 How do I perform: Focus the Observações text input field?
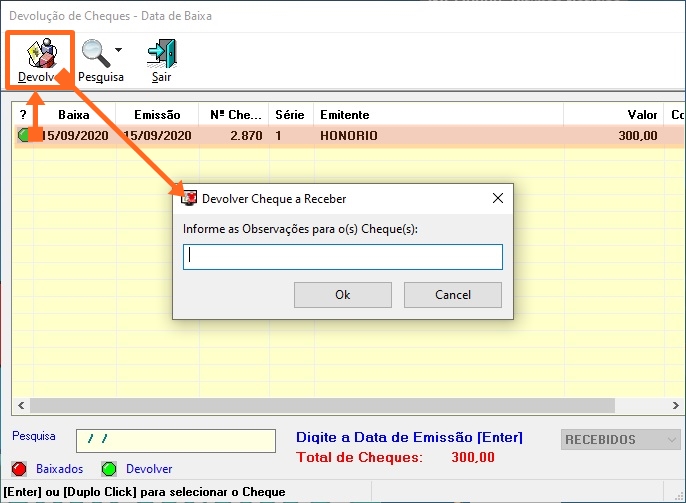pyautogui.click(x=342, y=257)
